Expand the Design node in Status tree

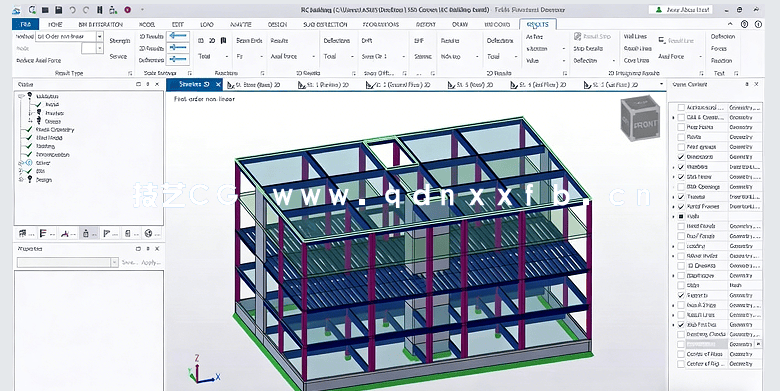(x=21, y=180)
